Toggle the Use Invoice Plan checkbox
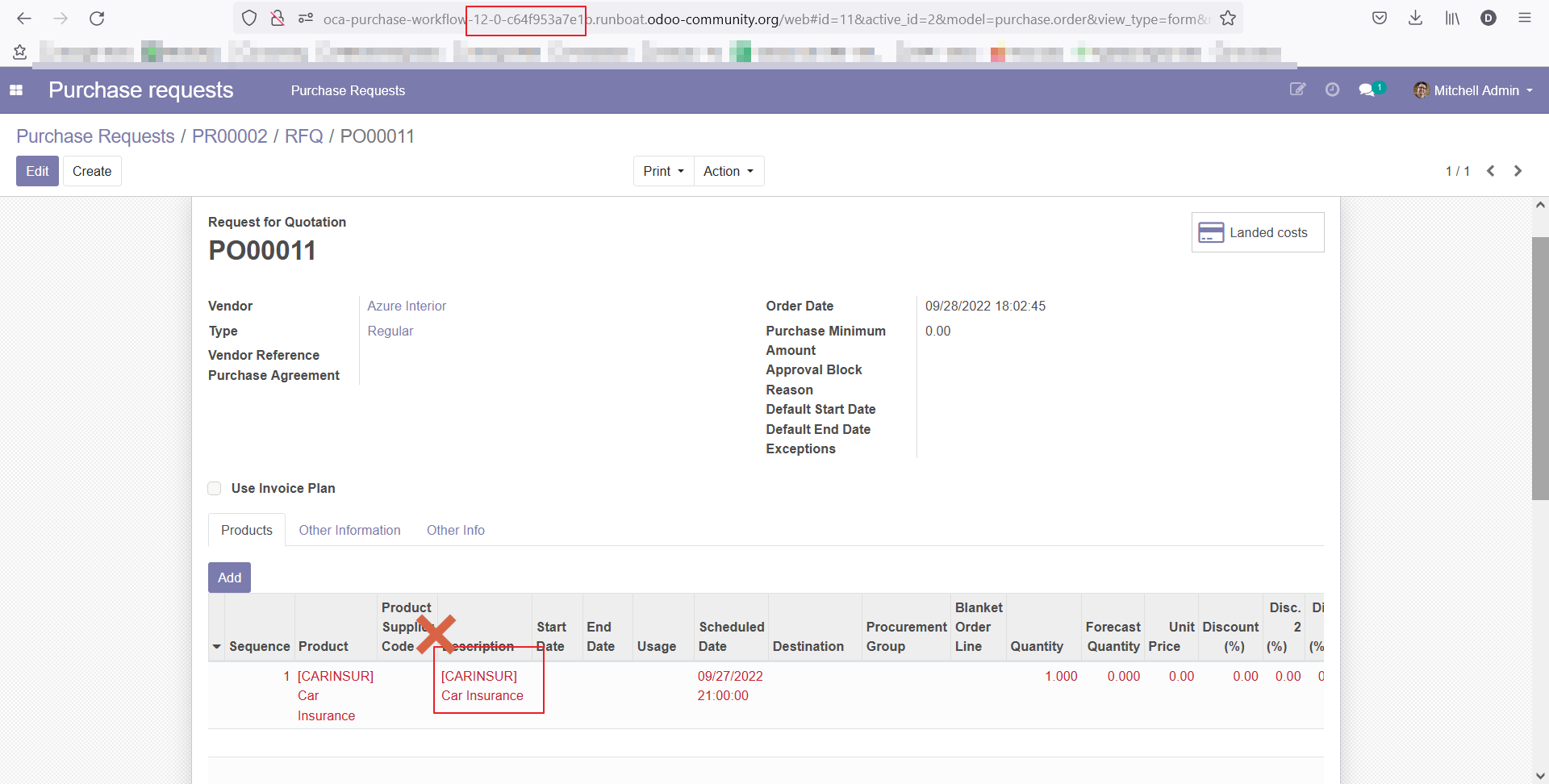The width and height of the screenshot is (1549, 784). tap(215, 488)
